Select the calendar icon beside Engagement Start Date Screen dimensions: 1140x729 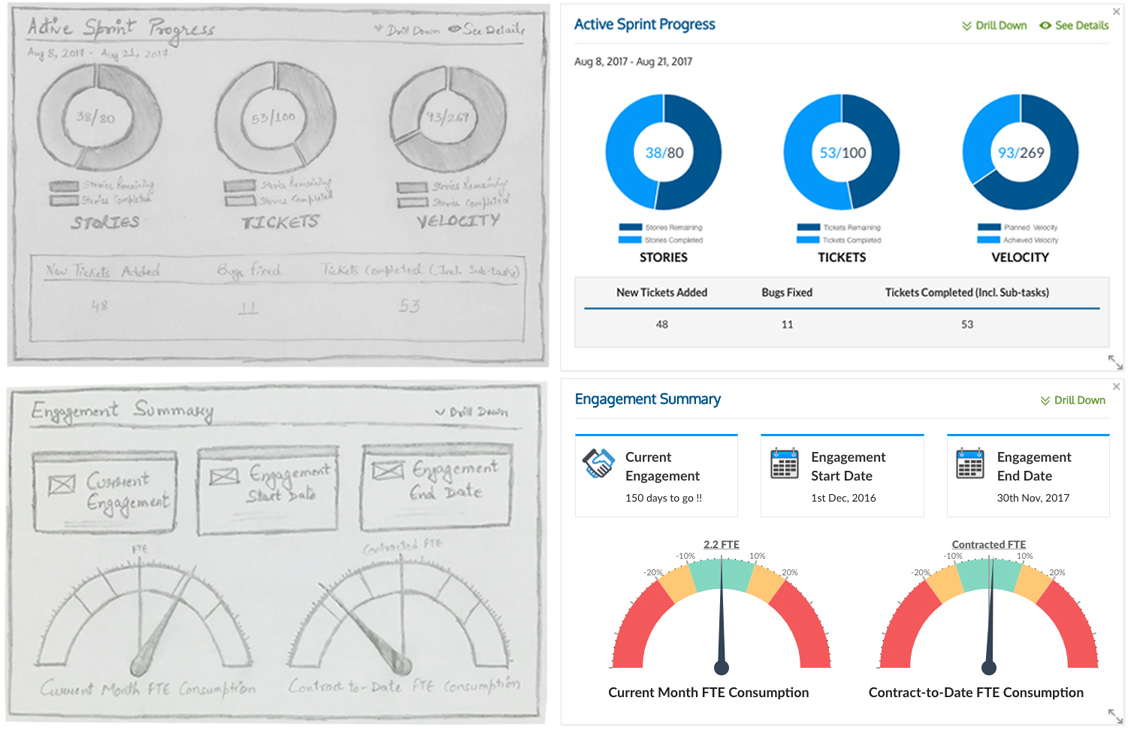784,466
